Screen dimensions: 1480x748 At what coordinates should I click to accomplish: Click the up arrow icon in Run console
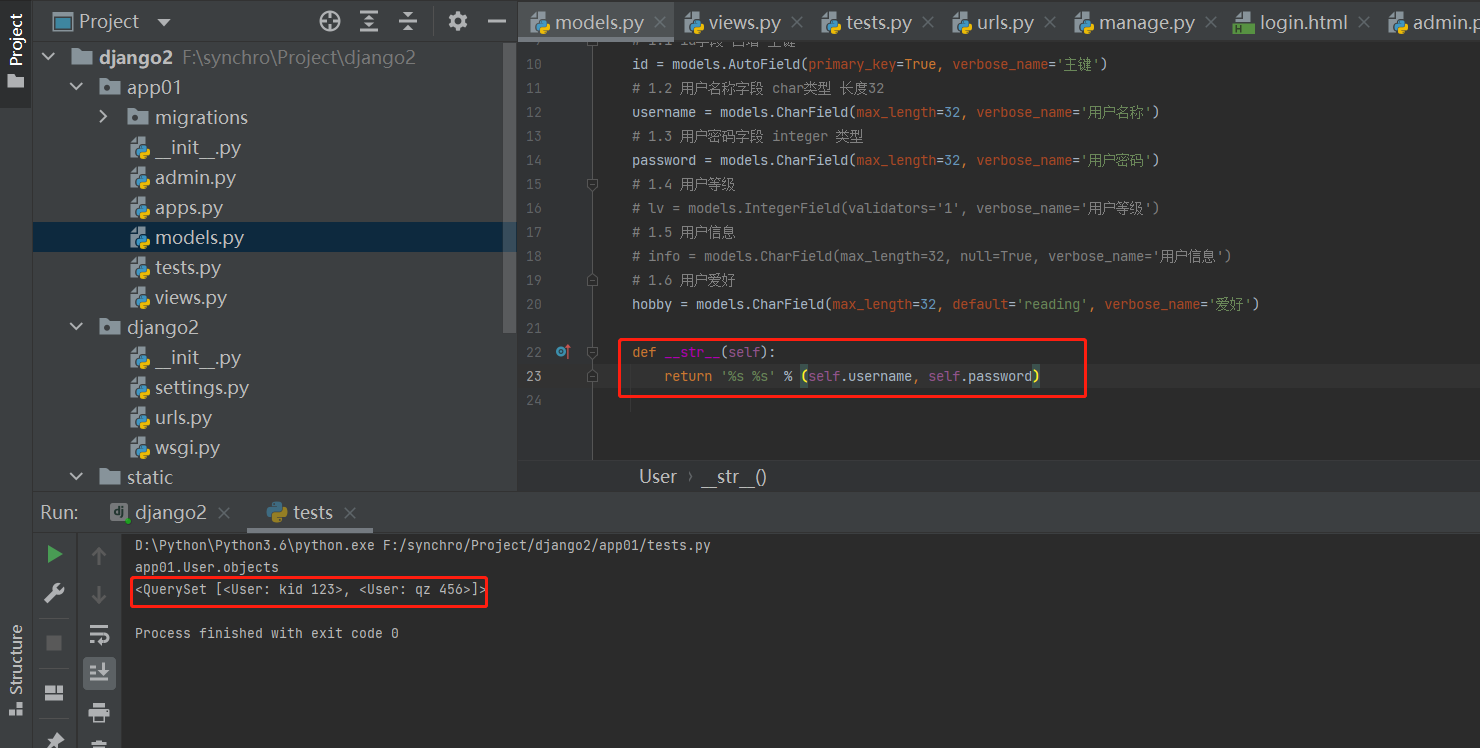coord(98,556)
